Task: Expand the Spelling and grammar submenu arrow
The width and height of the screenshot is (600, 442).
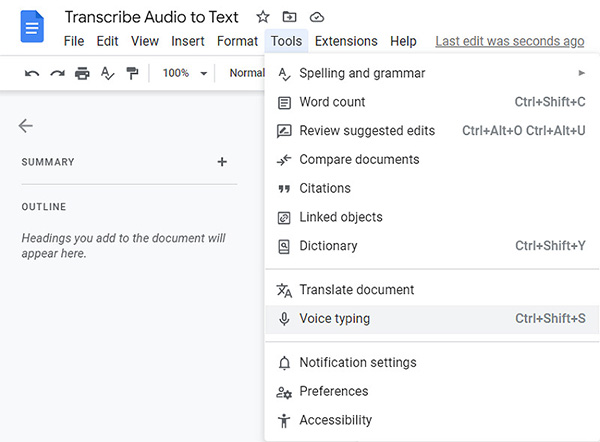Action: 582,73
